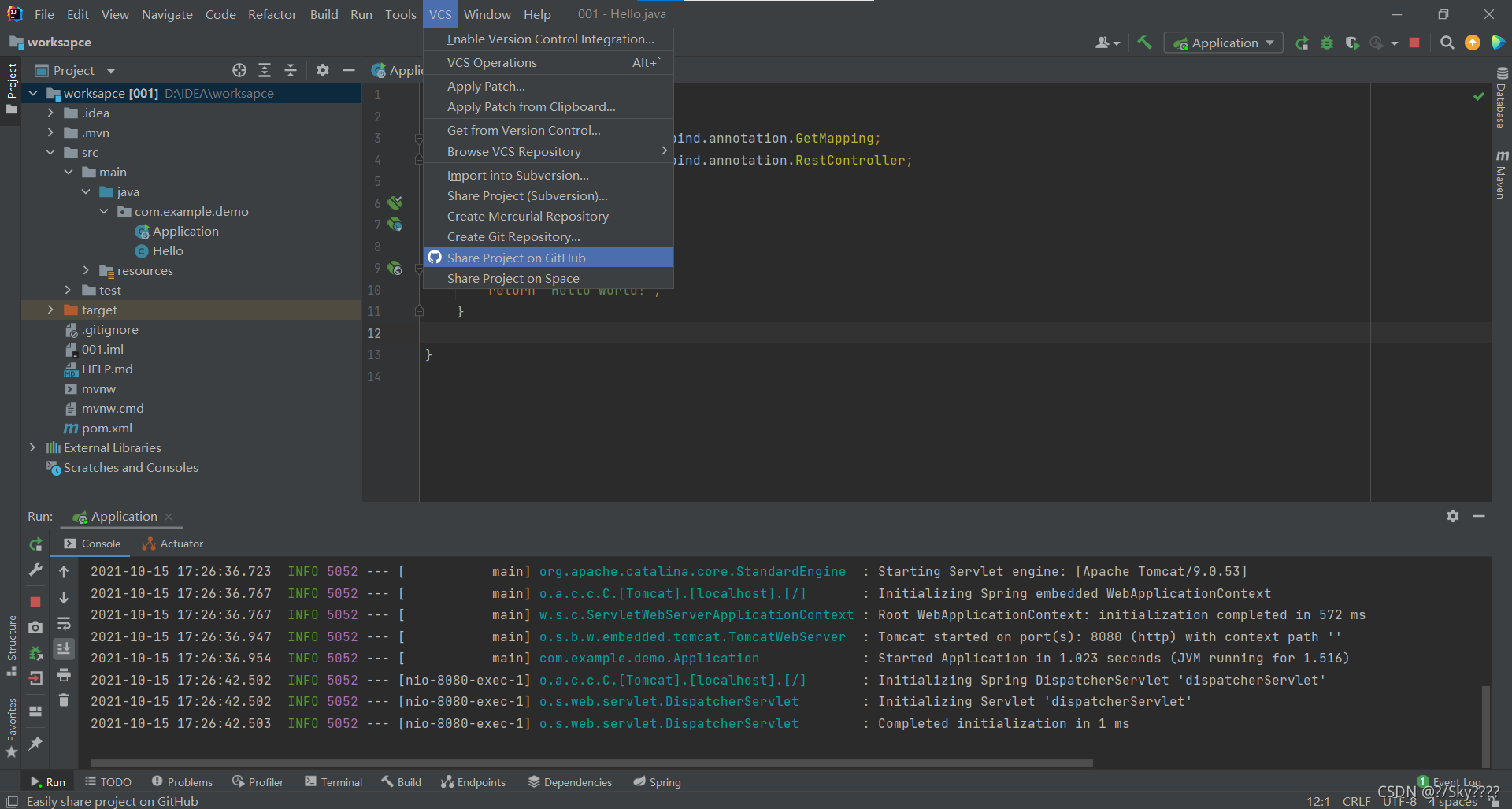Viewport: 1512px width, 809px height.
Task: Open the Maven side tool window
Action: pos(1502,174)
